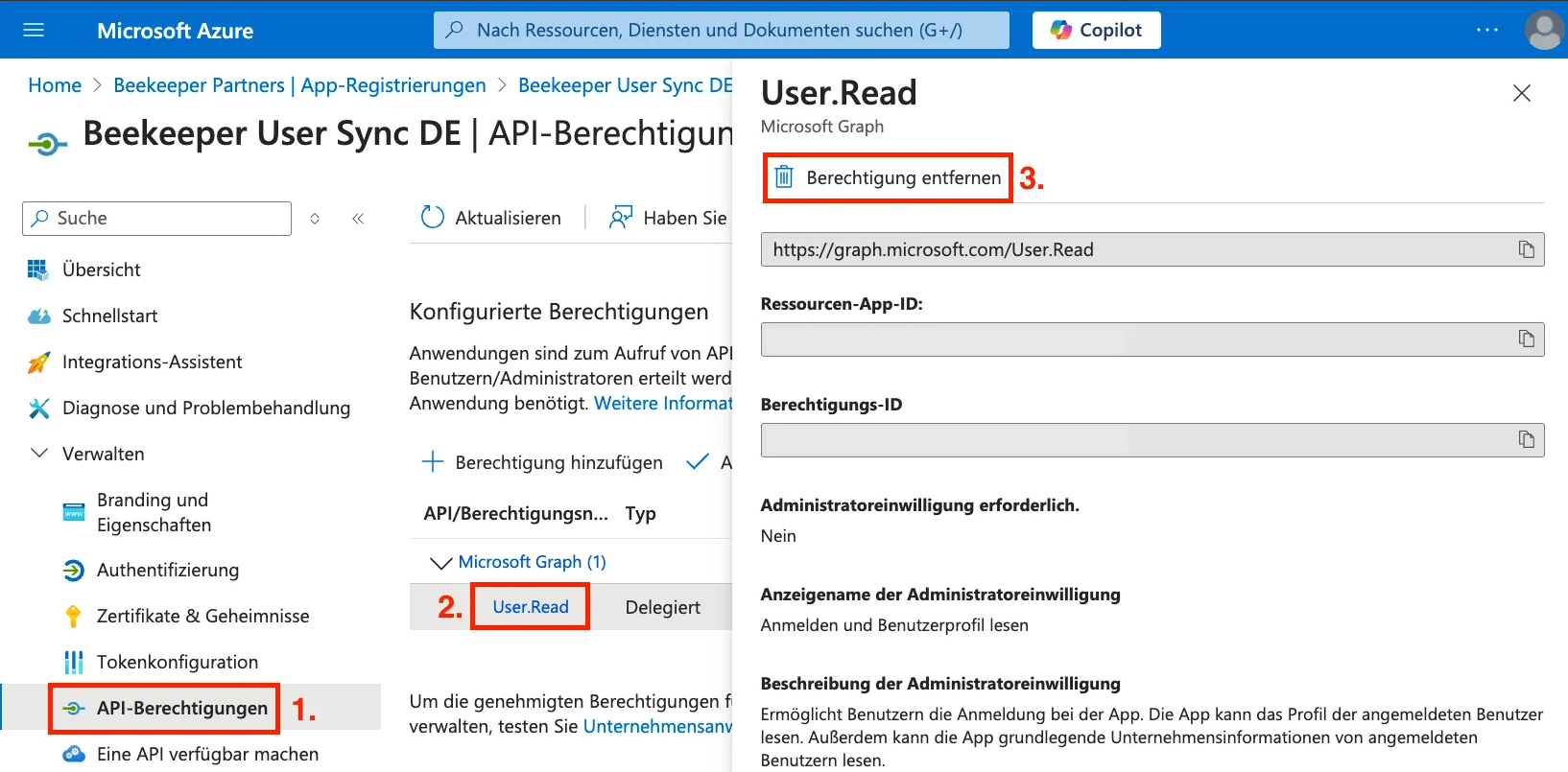Click the Typ column header

tap(641, 513)
